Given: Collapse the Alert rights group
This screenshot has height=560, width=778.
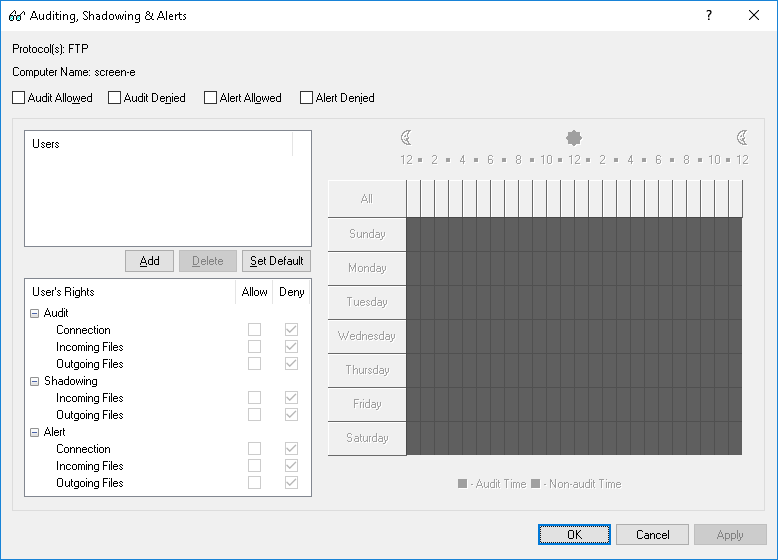Looking at the screenshot, I should (35, 432).
